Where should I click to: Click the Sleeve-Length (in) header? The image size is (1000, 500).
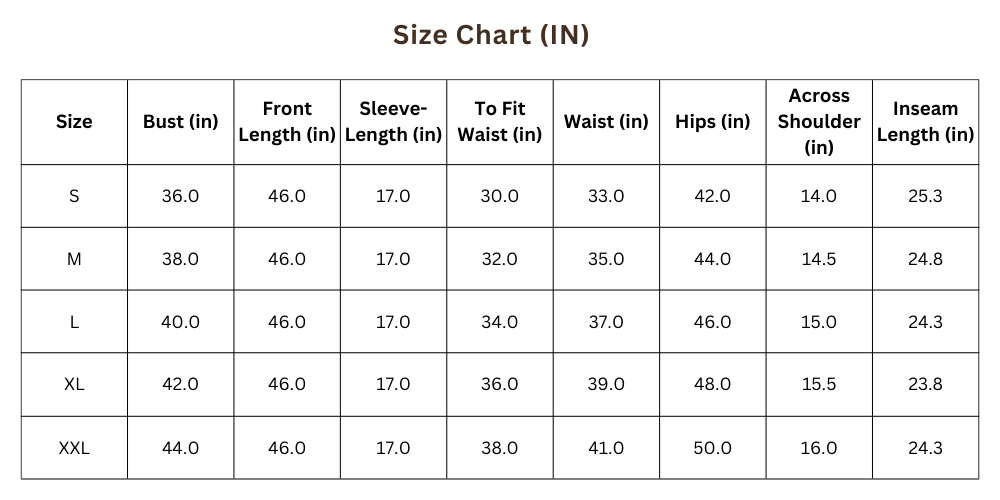click(x=393, y=122)
